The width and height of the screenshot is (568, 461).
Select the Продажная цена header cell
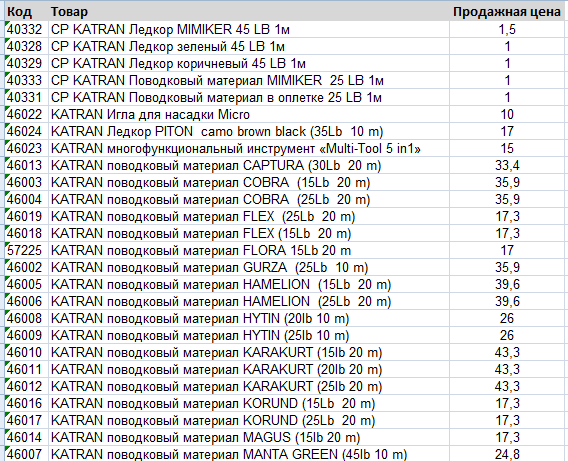point(507,12)
